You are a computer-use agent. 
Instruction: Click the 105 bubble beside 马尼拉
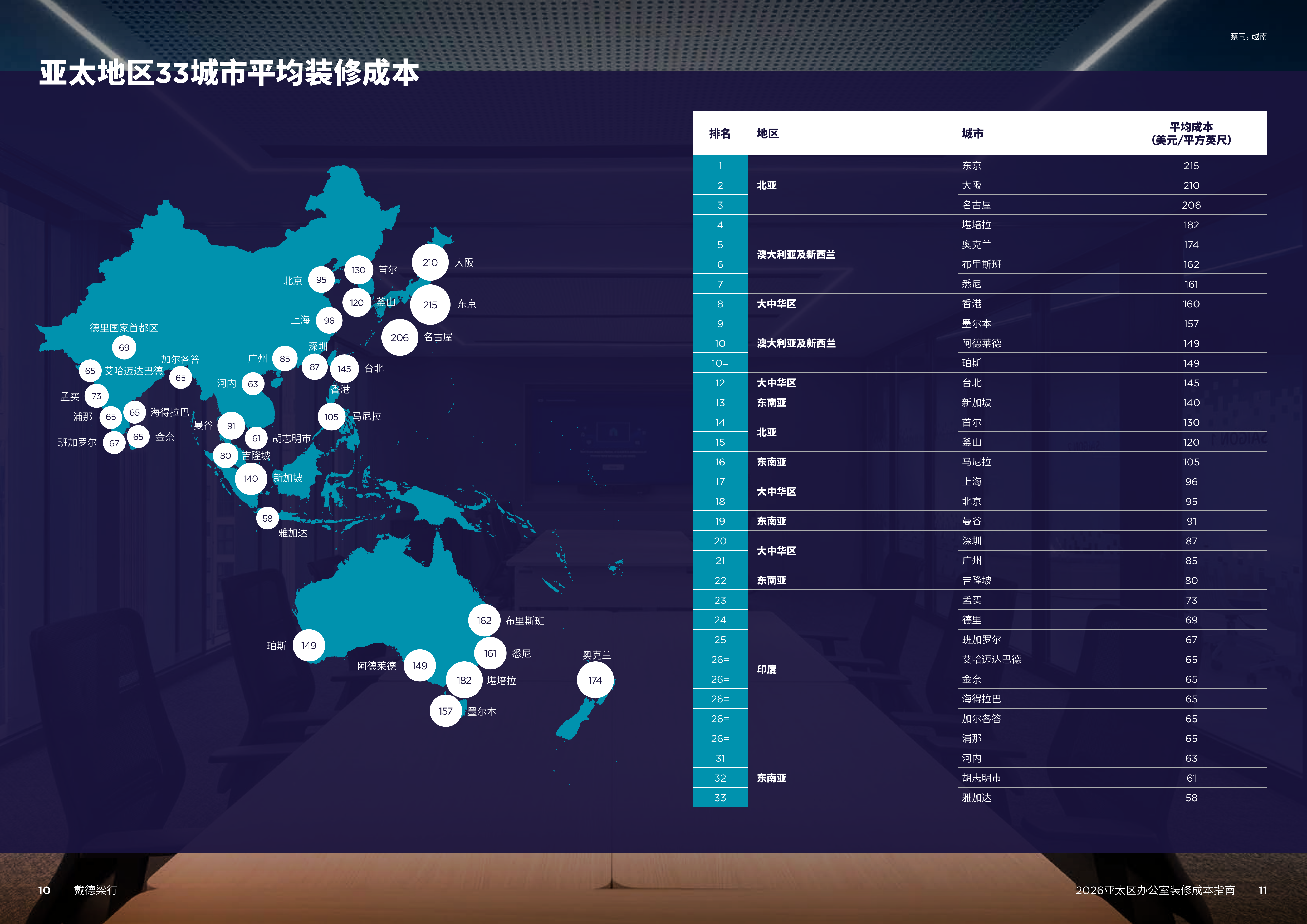tap(331, 416)
